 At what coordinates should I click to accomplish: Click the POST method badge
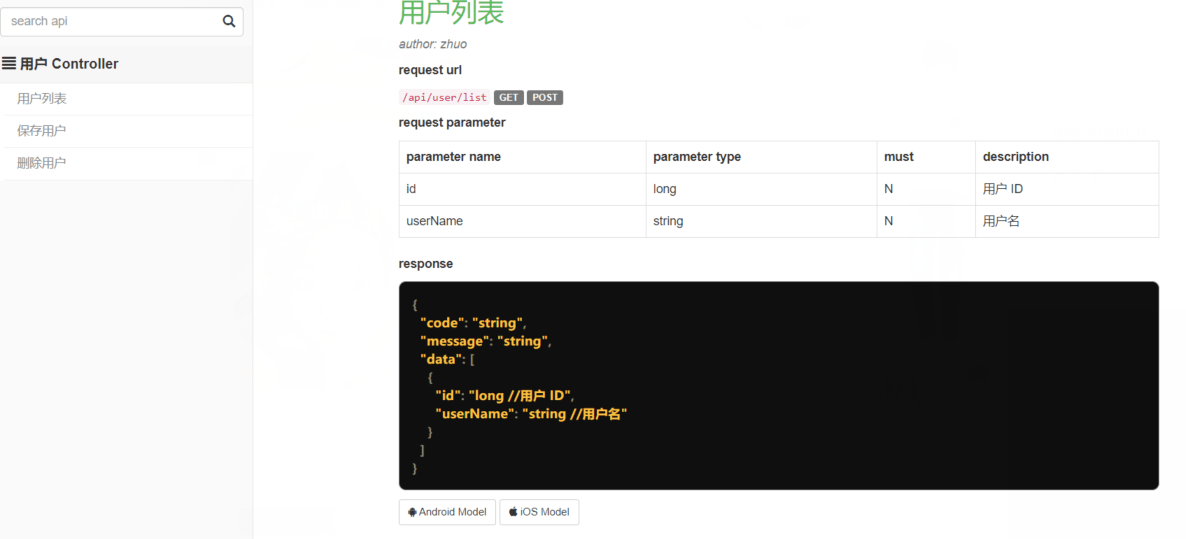point(545,97)
